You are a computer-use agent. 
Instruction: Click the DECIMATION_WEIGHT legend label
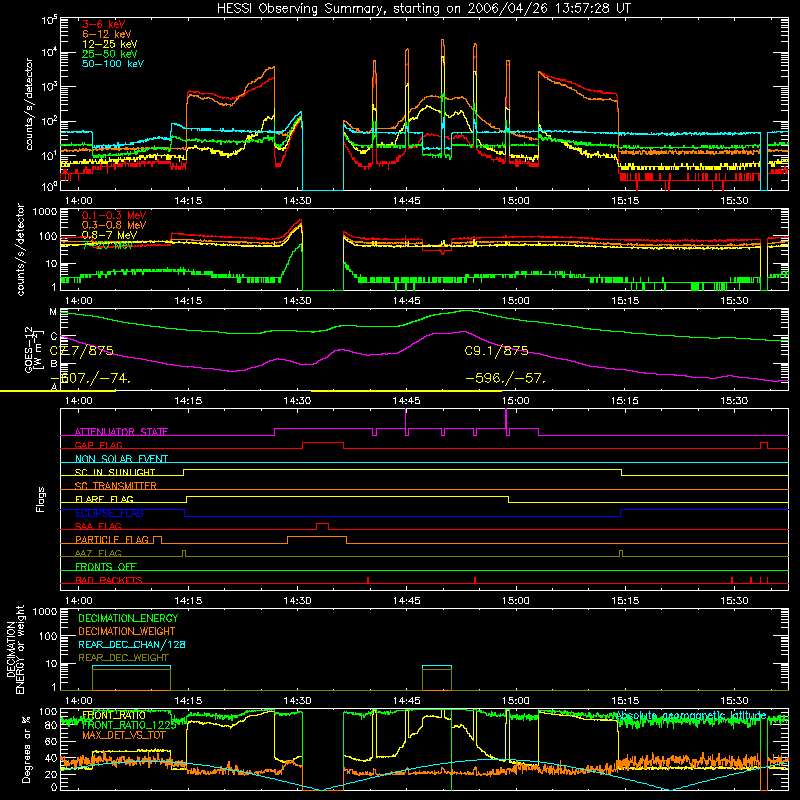pyautogui.click(x=127, y=631)
